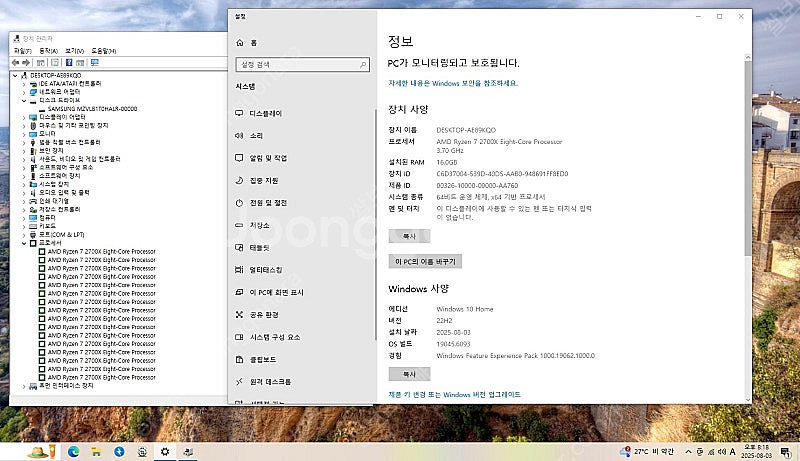800x461 pixels.
Task: Open 태블릿 settings page
Action: 301,248
